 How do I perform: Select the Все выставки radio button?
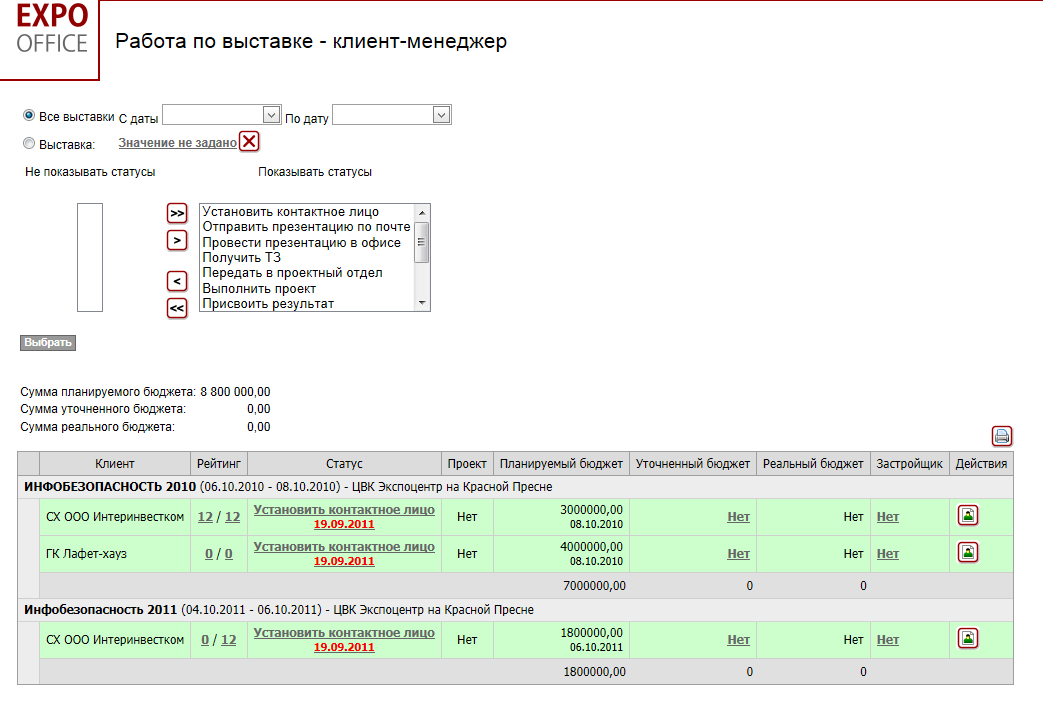click(29, 115)
